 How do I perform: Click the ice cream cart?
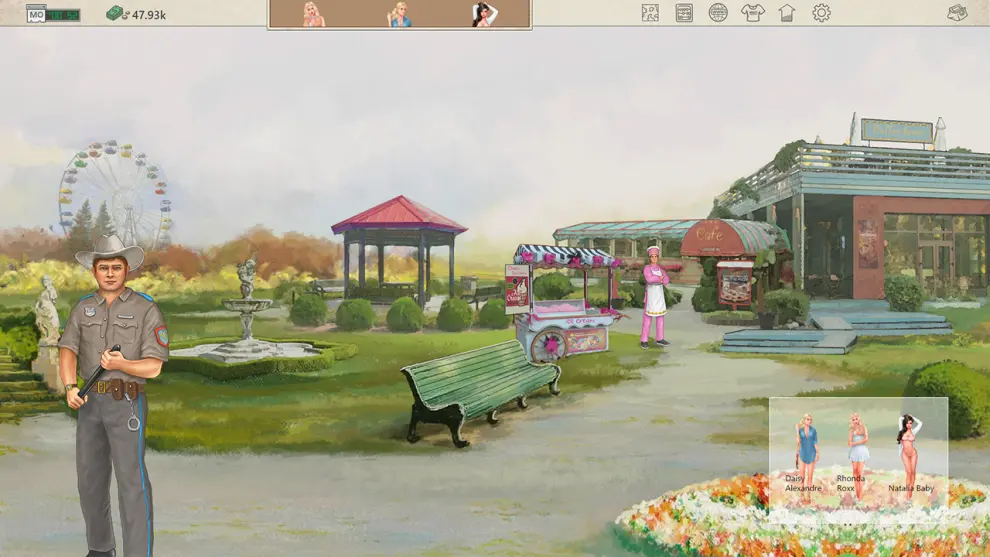tap(565, 305)
